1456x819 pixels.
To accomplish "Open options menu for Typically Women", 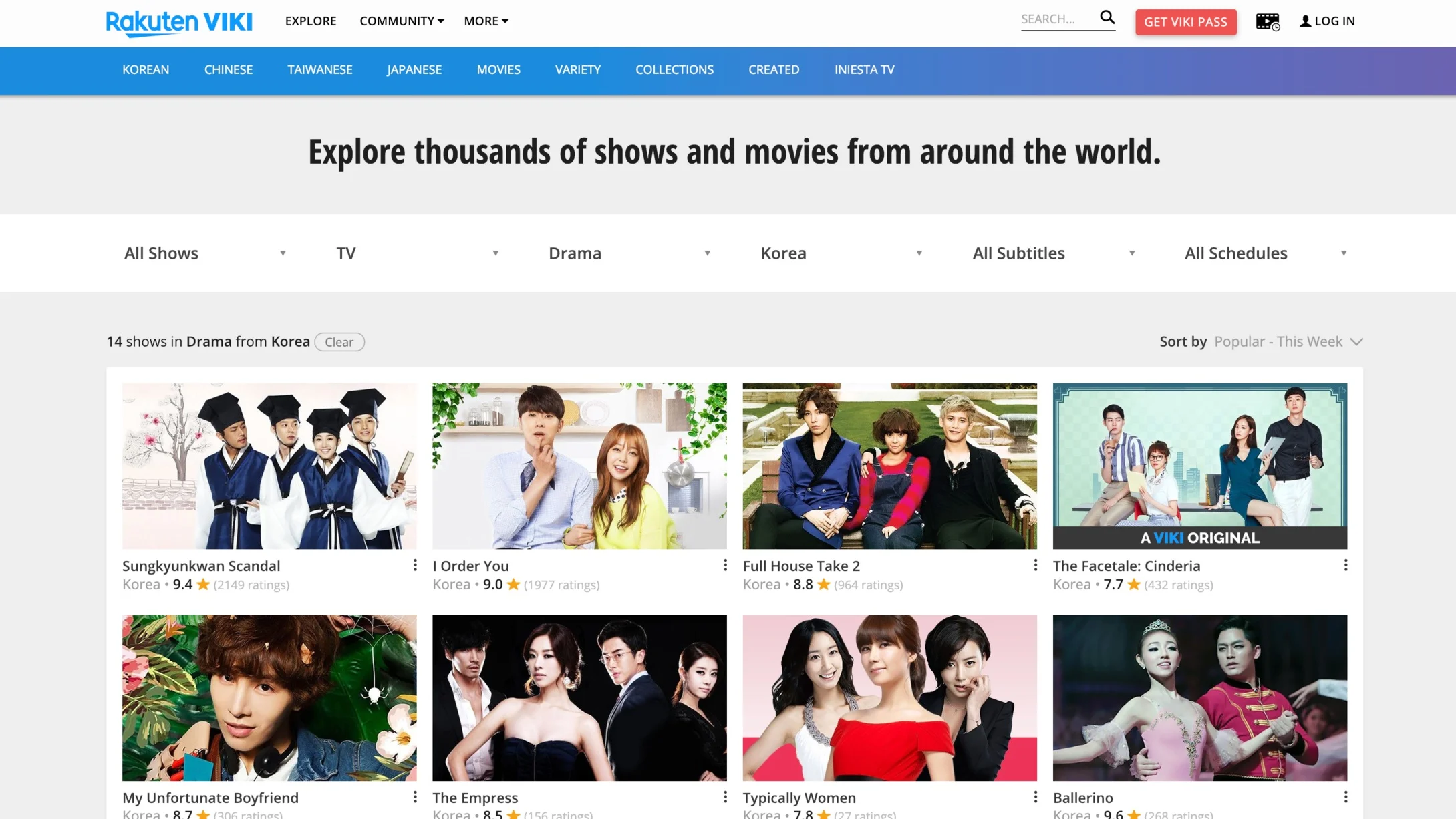I will (x=1035, y=797).
